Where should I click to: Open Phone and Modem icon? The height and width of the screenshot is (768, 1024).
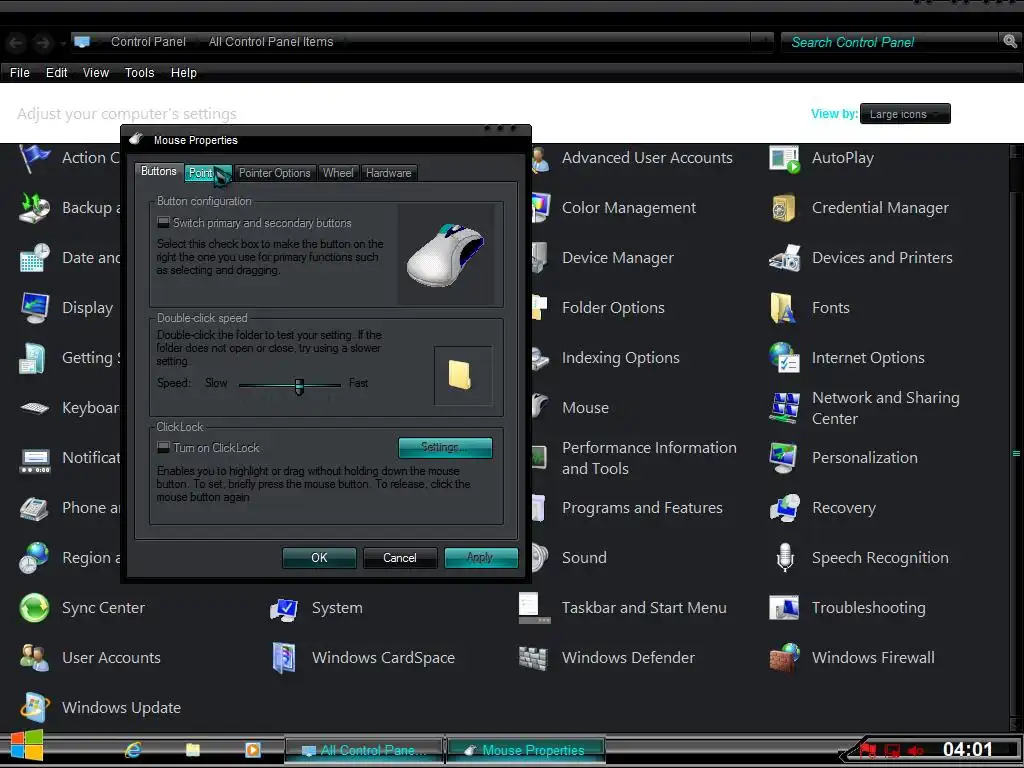point(34,509)
